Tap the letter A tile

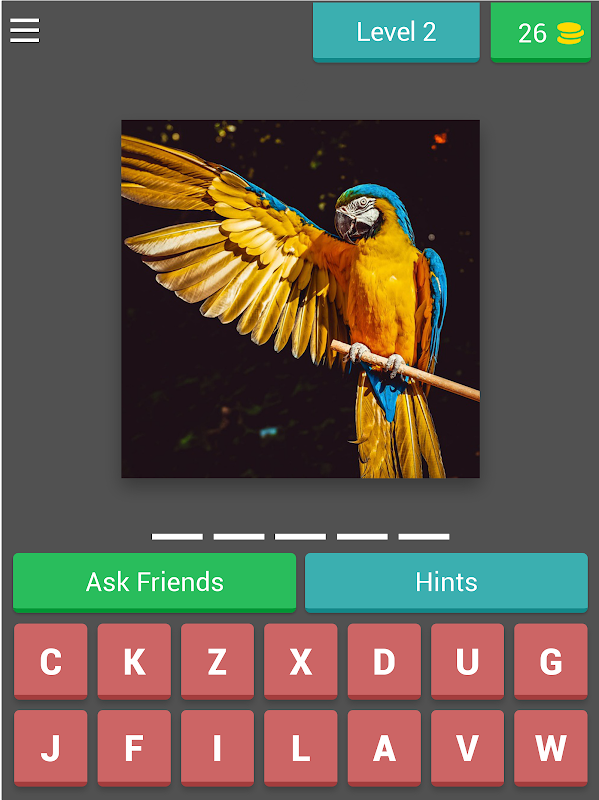pos(384,748)
